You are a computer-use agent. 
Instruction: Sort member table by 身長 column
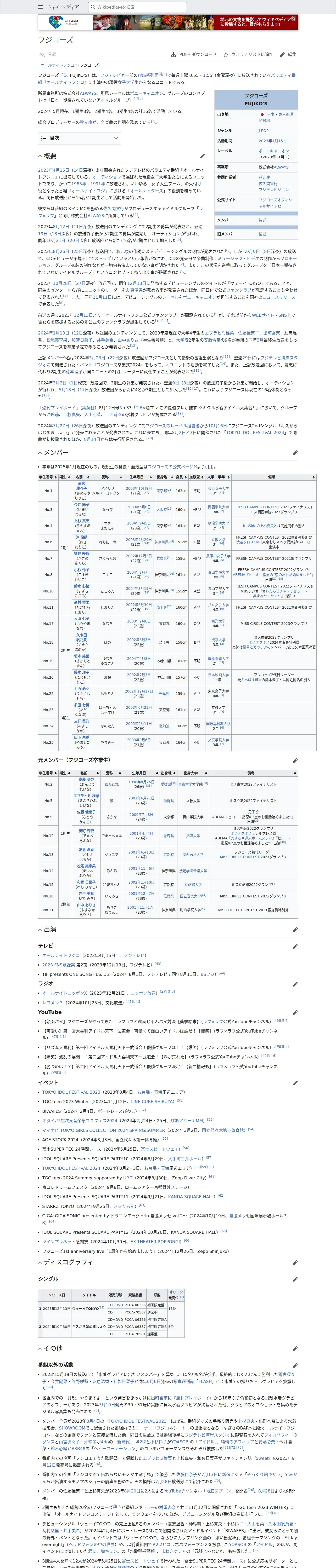(x=181, y=477)
